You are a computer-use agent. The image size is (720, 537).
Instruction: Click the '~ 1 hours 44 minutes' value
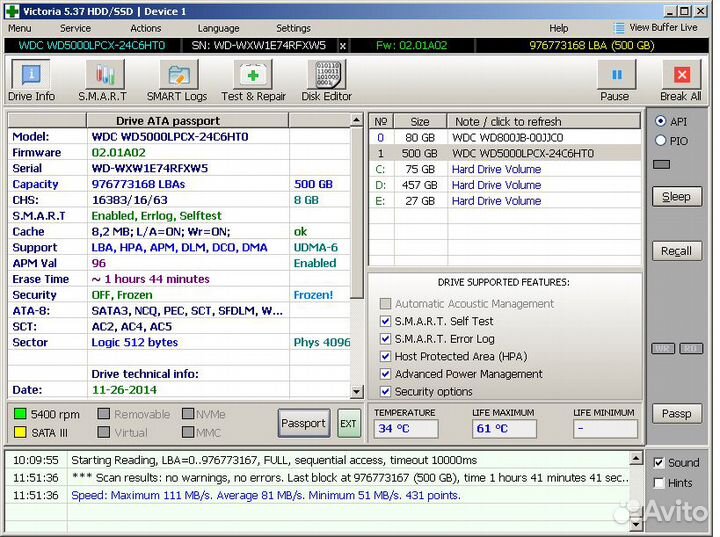coord(151,279)
